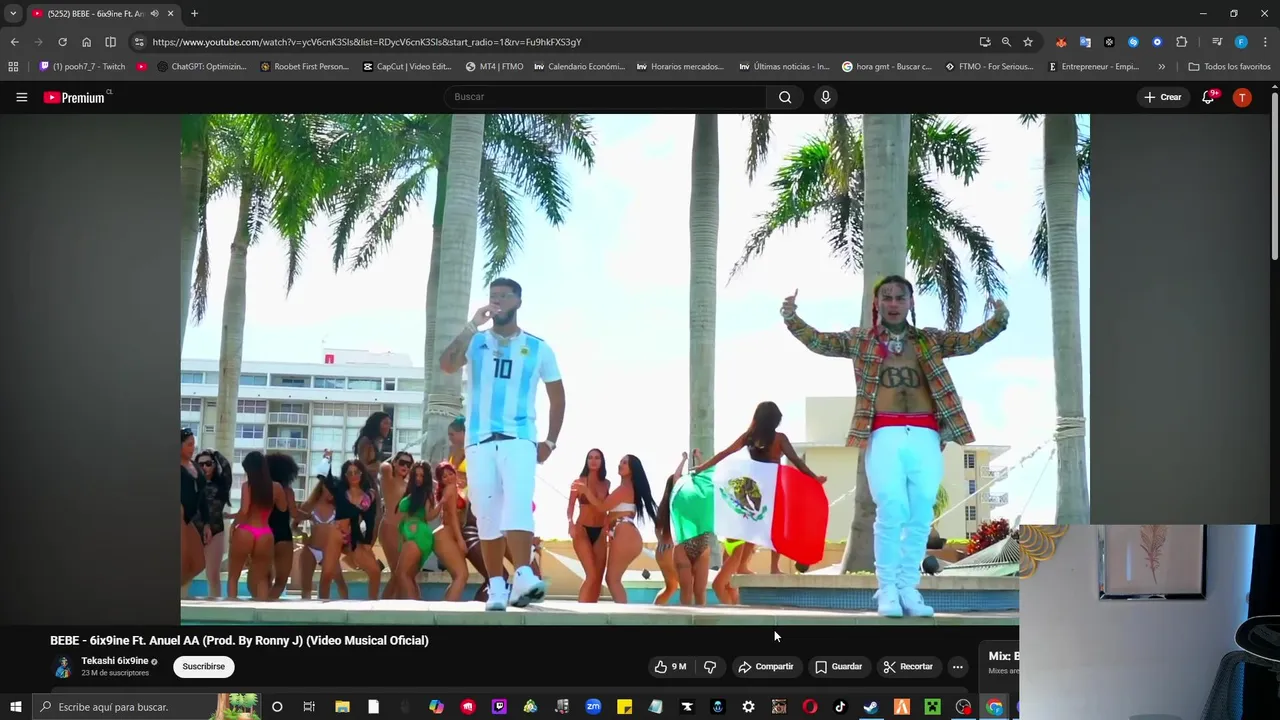This screenshot has width=1280, height=720.
Task: Open ChatGPT Optimizin bookmark
Action: [203, 67]
